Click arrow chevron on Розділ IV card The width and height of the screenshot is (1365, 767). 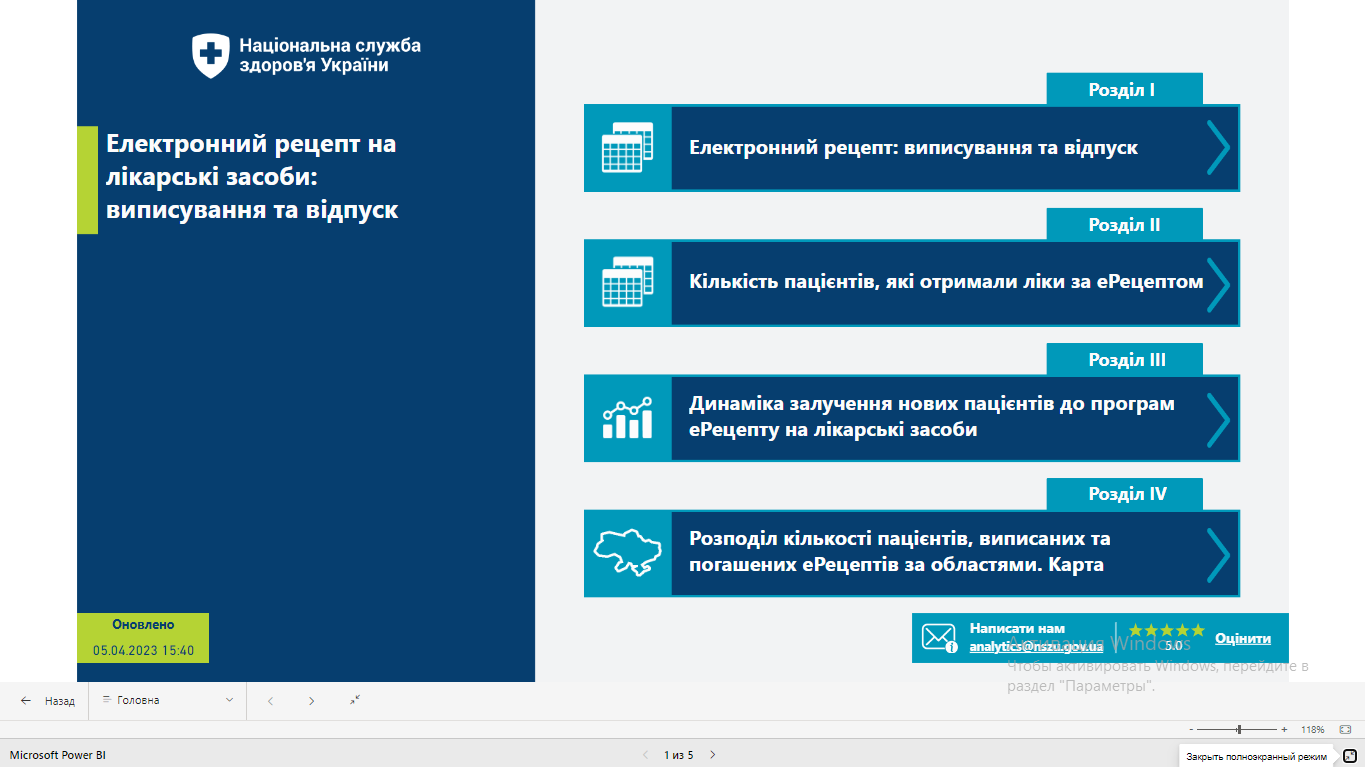pyautogui.click(x=1217, y=554)
